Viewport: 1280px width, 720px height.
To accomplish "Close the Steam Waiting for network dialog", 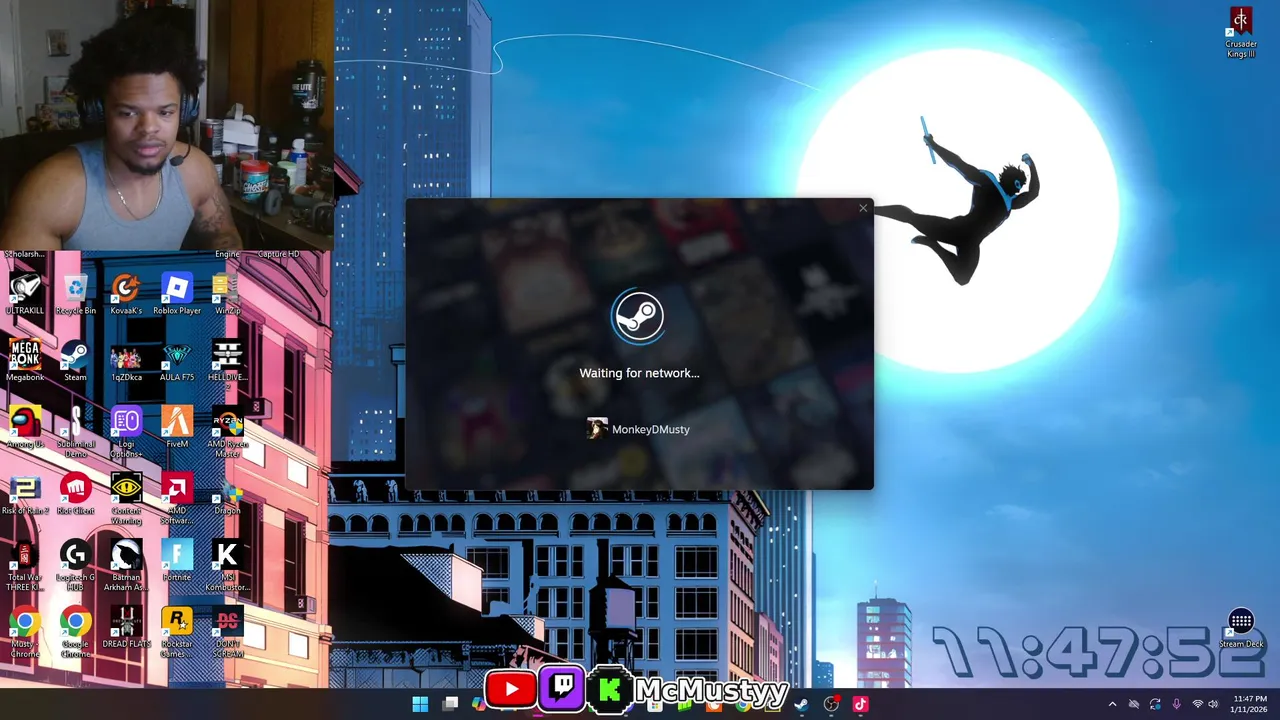I will coord(863,209).
